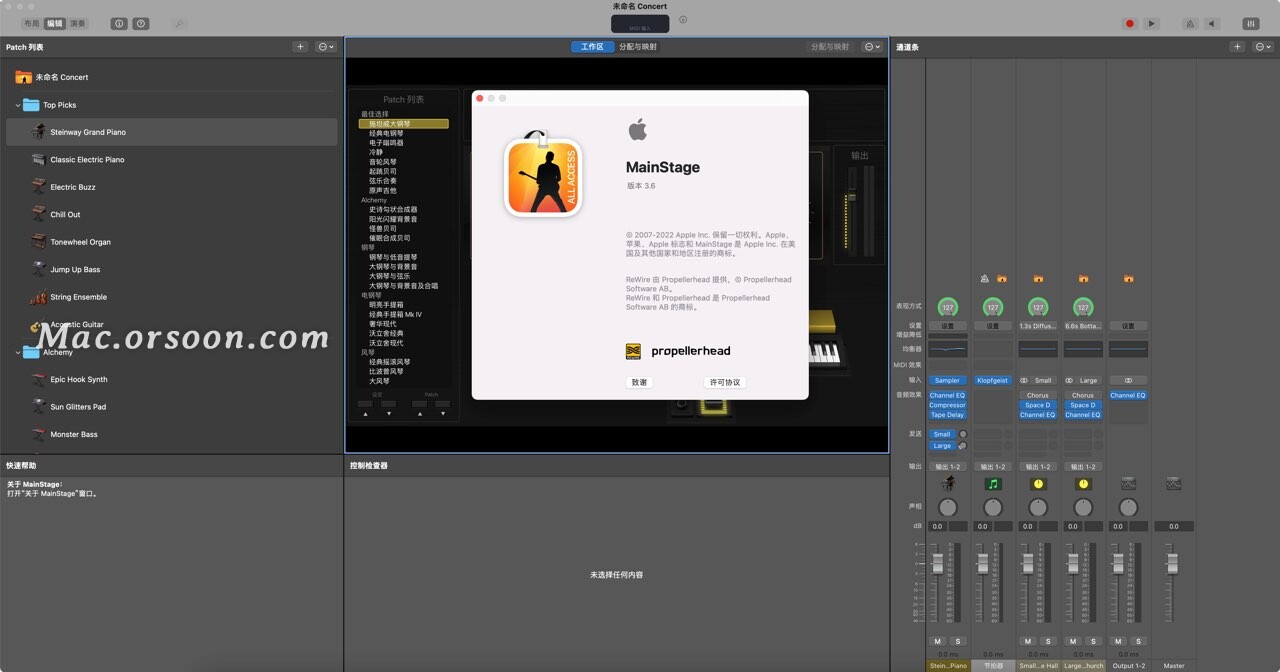1280x672 pixels.
Task: Click the mixer channel strips toolbar icon
Action: (x=1251, y=23)
